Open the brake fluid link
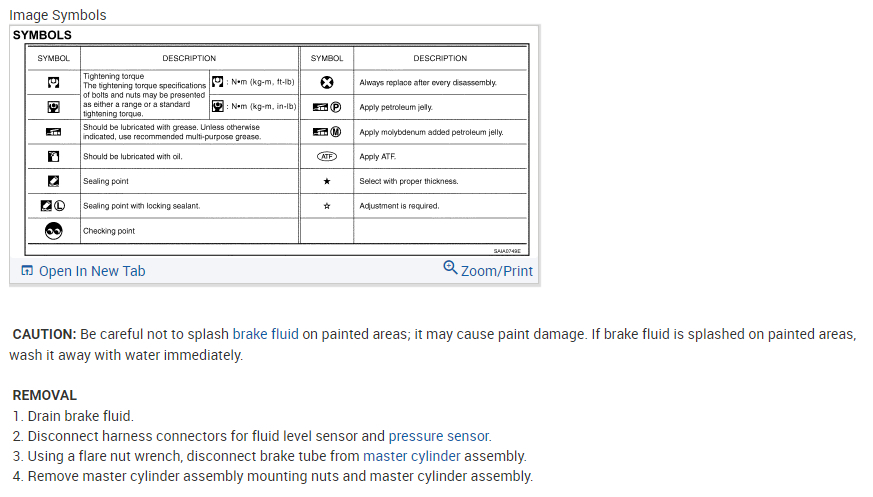Image resolution: width=873 pixels, height=497 pixels. tap(265, 334)
